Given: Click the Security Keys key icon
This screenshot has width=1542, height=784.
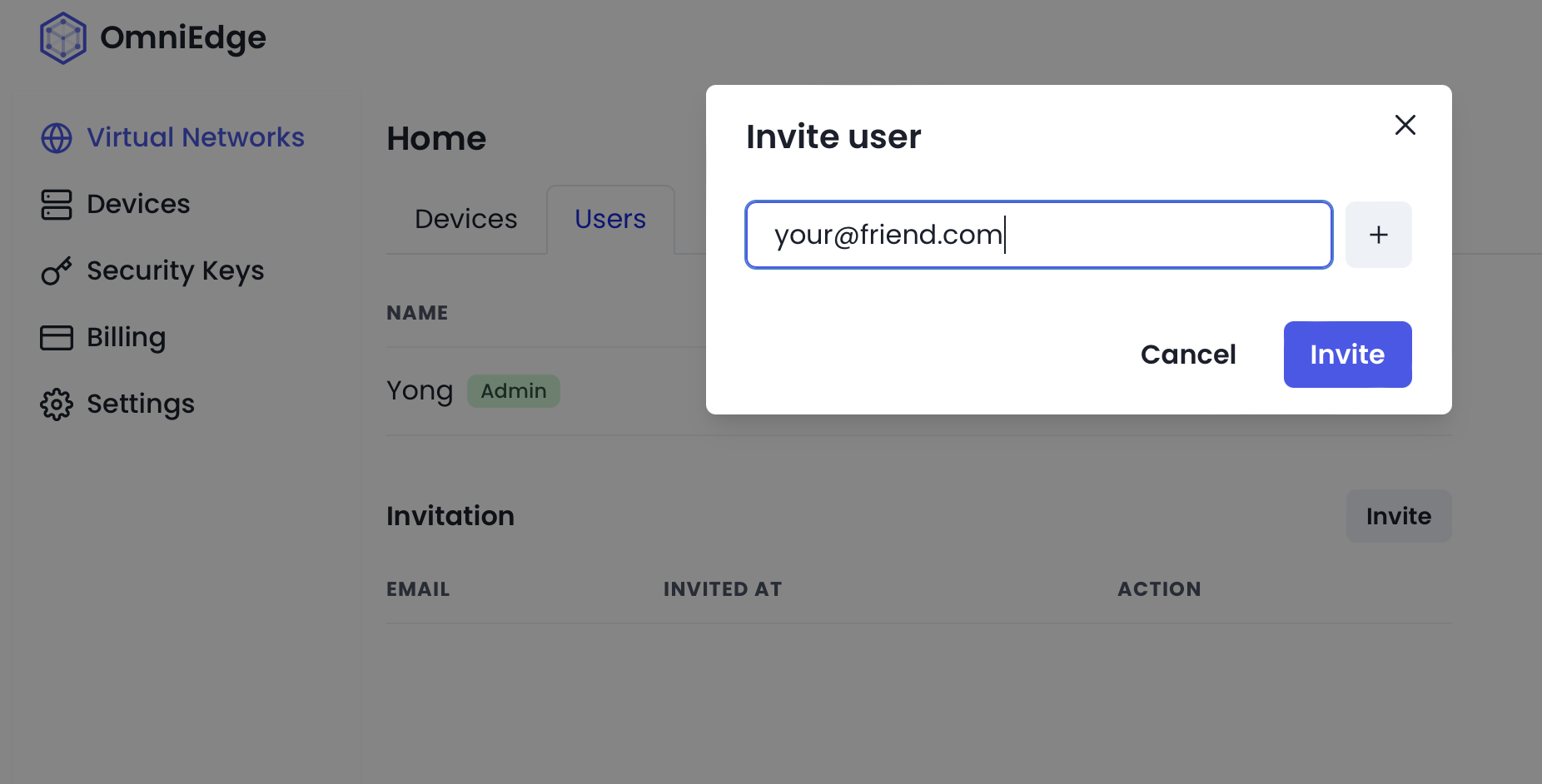Looking at the screenshot, I should (57, 271).
